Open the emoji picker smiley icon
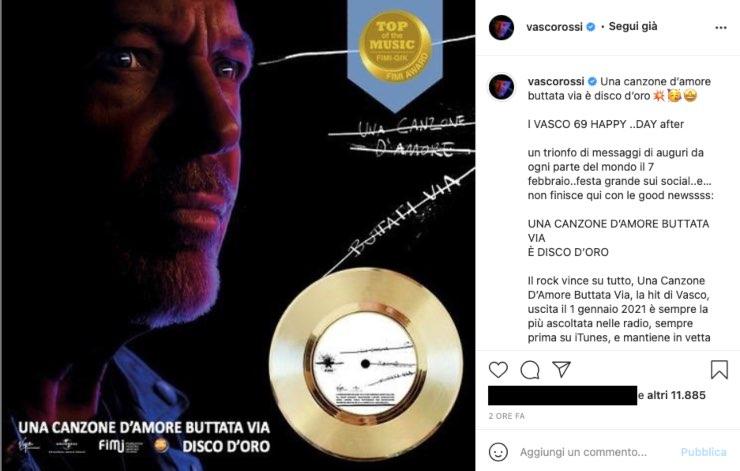 tap(498, 452)
